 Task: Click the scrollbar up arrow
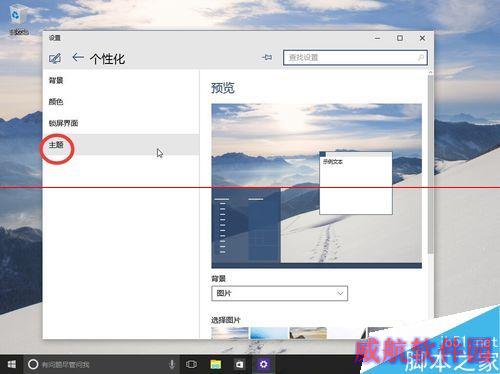430,72
